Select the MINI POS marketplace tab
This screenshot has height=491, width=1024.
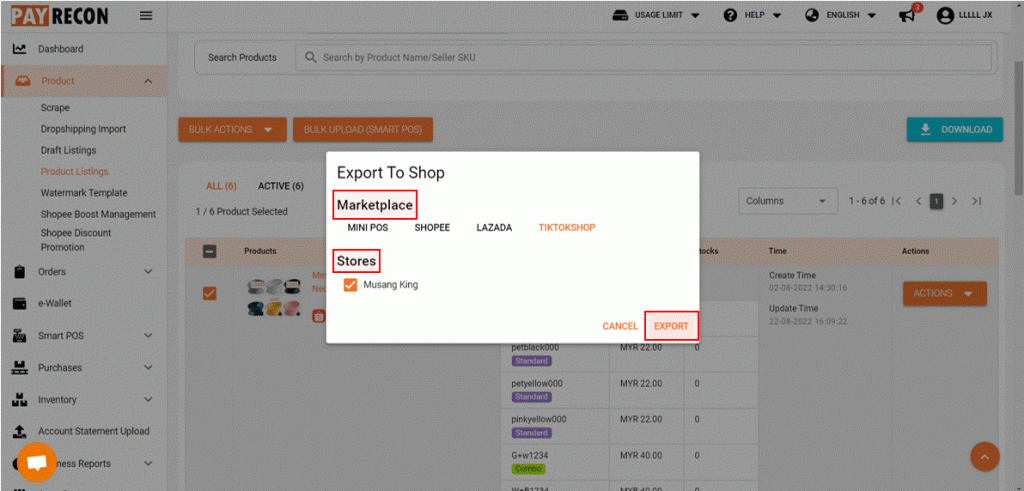click(x=368, y=228)
